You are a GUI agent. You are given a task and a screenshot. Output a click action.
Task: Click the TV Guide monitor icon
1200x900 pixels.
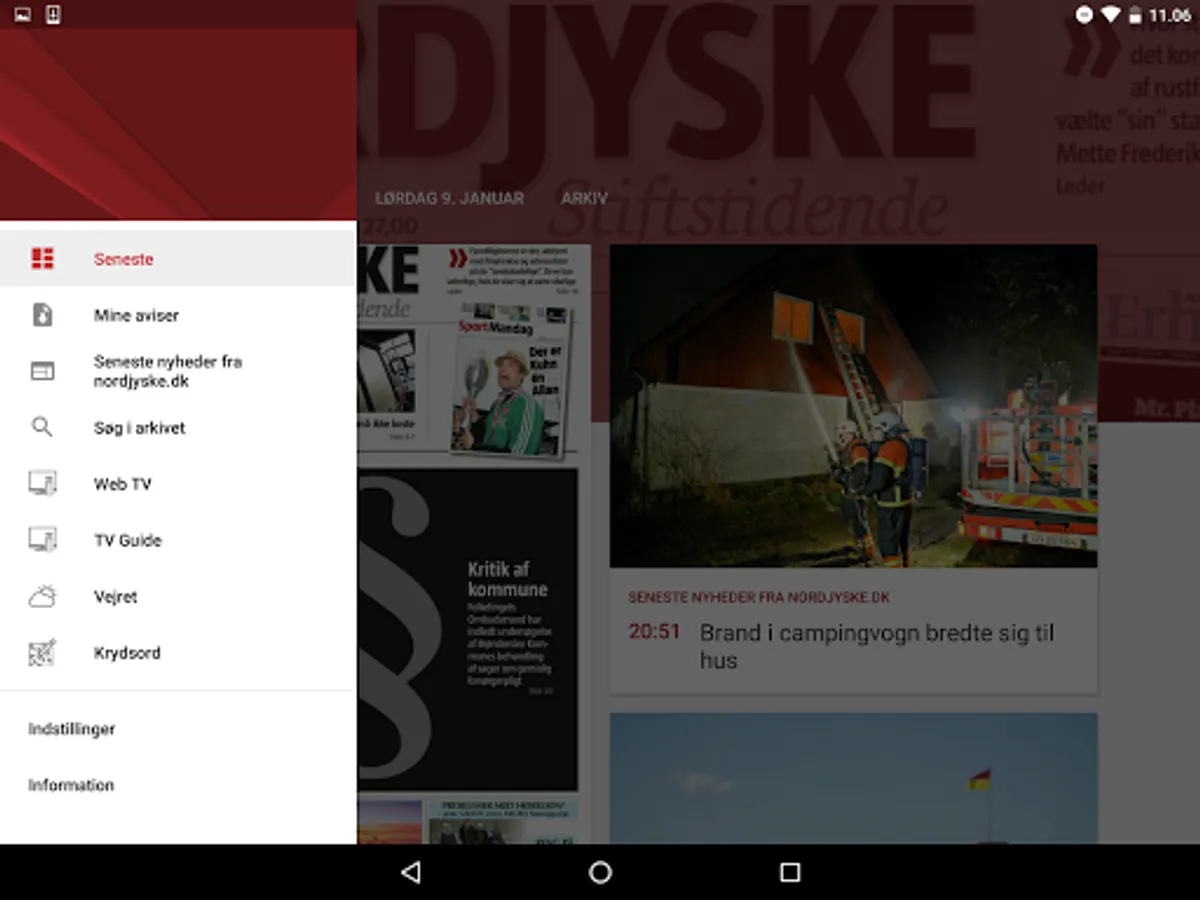[42, 540]
